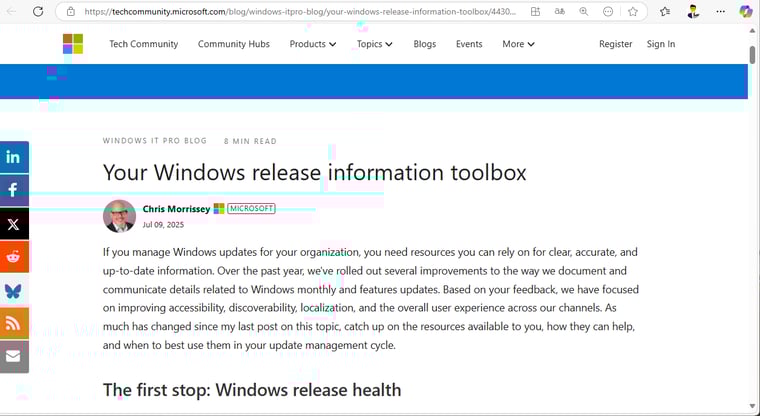
Task: Click the scrollbar up arrow
Action: point(752,31)
